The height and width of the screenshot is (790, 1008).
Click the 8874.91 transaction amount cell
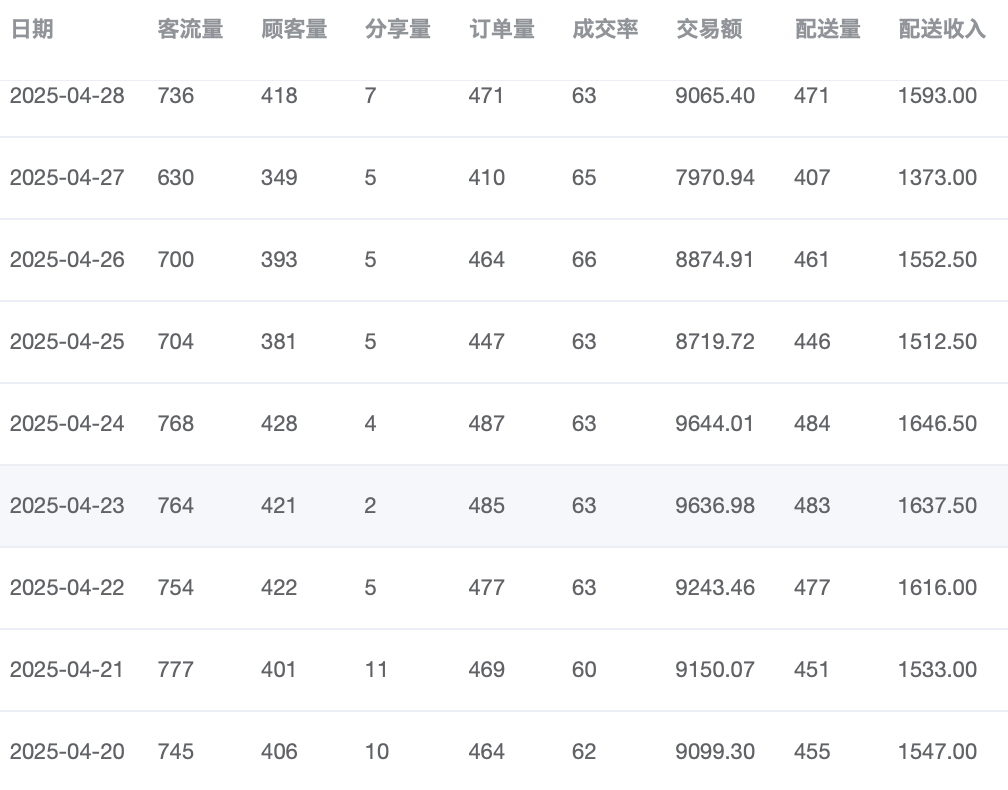(715, 260)
